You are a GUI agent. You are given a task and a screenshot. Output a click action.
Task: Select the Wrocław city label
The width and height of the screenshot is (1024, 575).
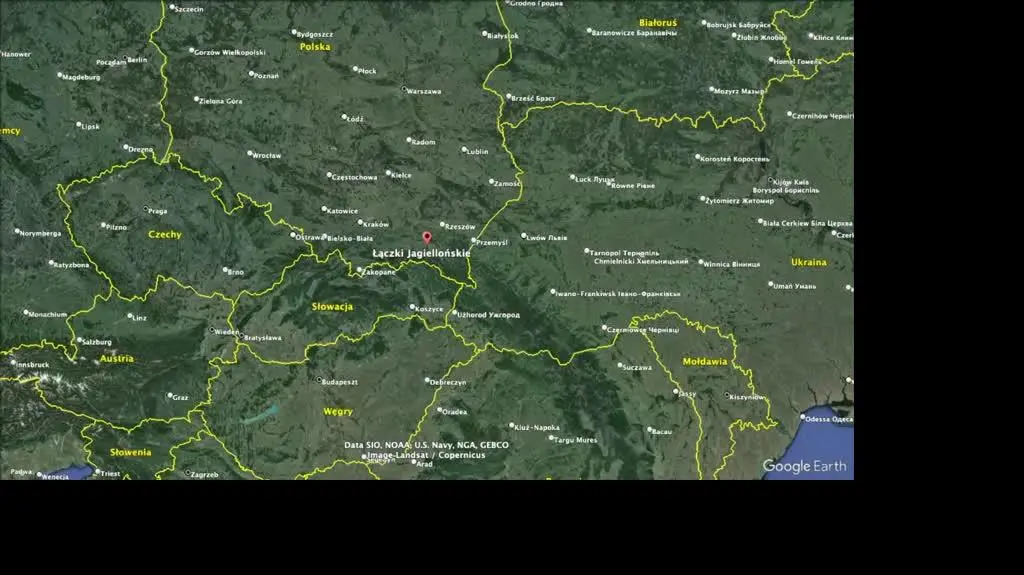click(266, 156)
